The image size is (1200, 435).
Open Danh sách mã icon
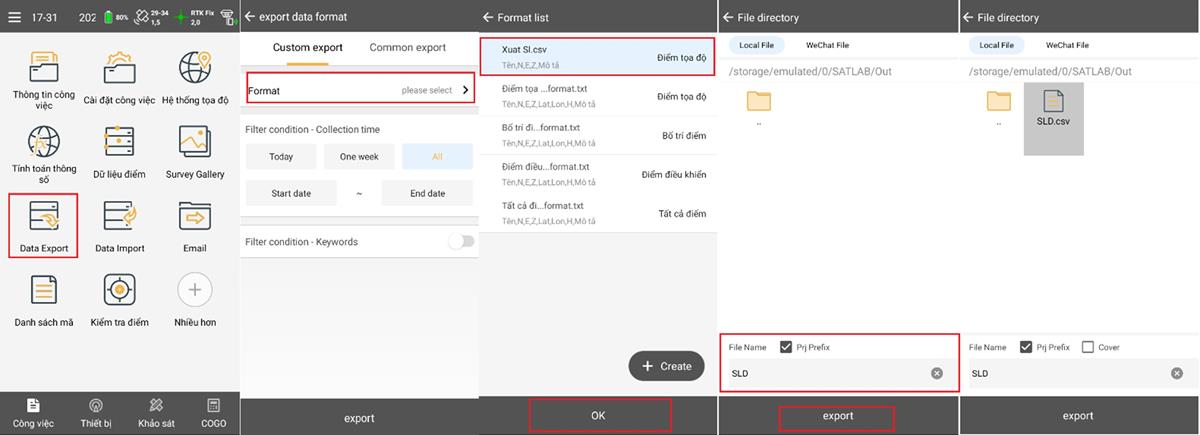point(43,291)
